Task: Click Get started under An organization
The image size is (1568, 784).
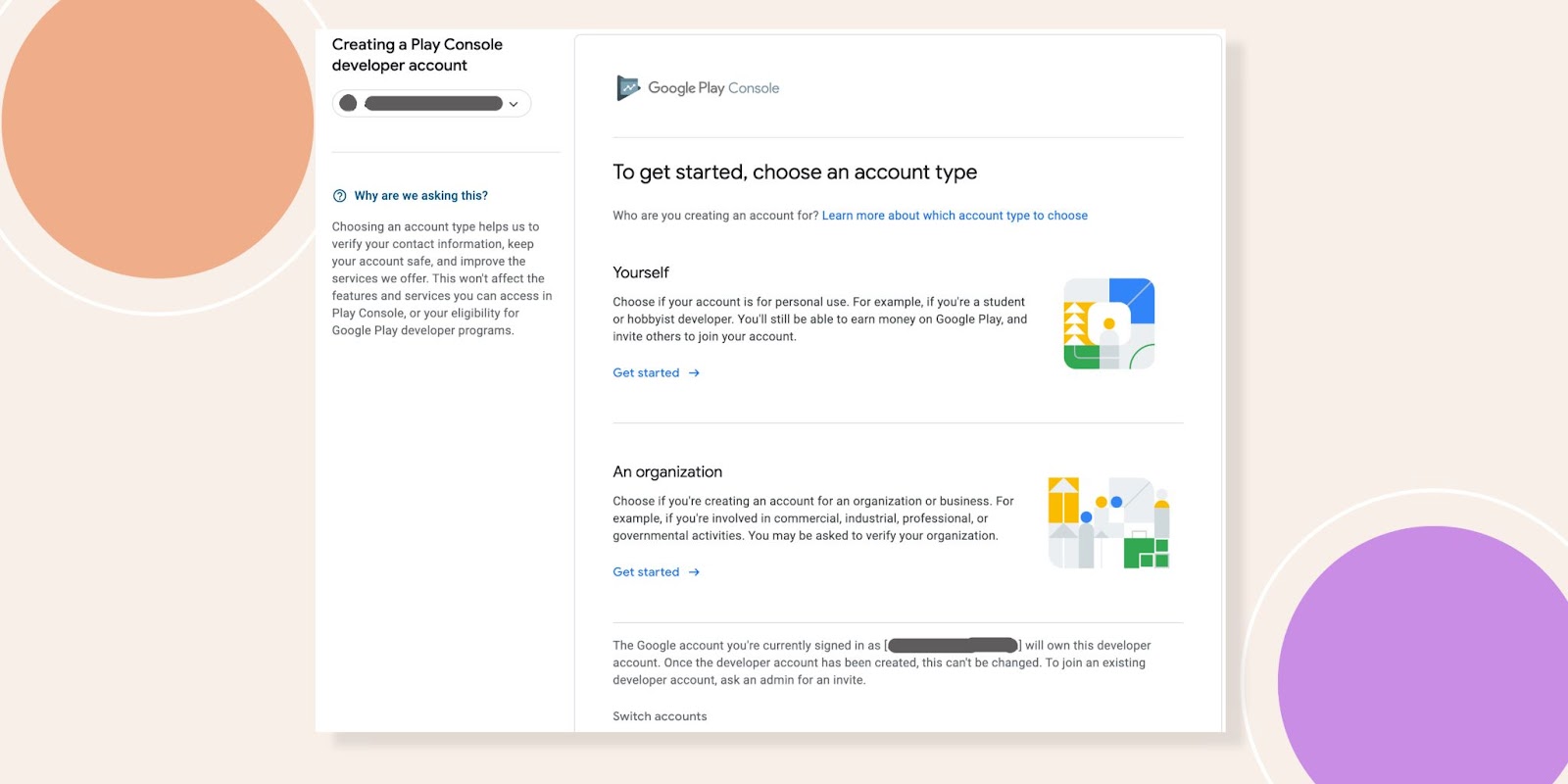Action: (x=646, y=572)
